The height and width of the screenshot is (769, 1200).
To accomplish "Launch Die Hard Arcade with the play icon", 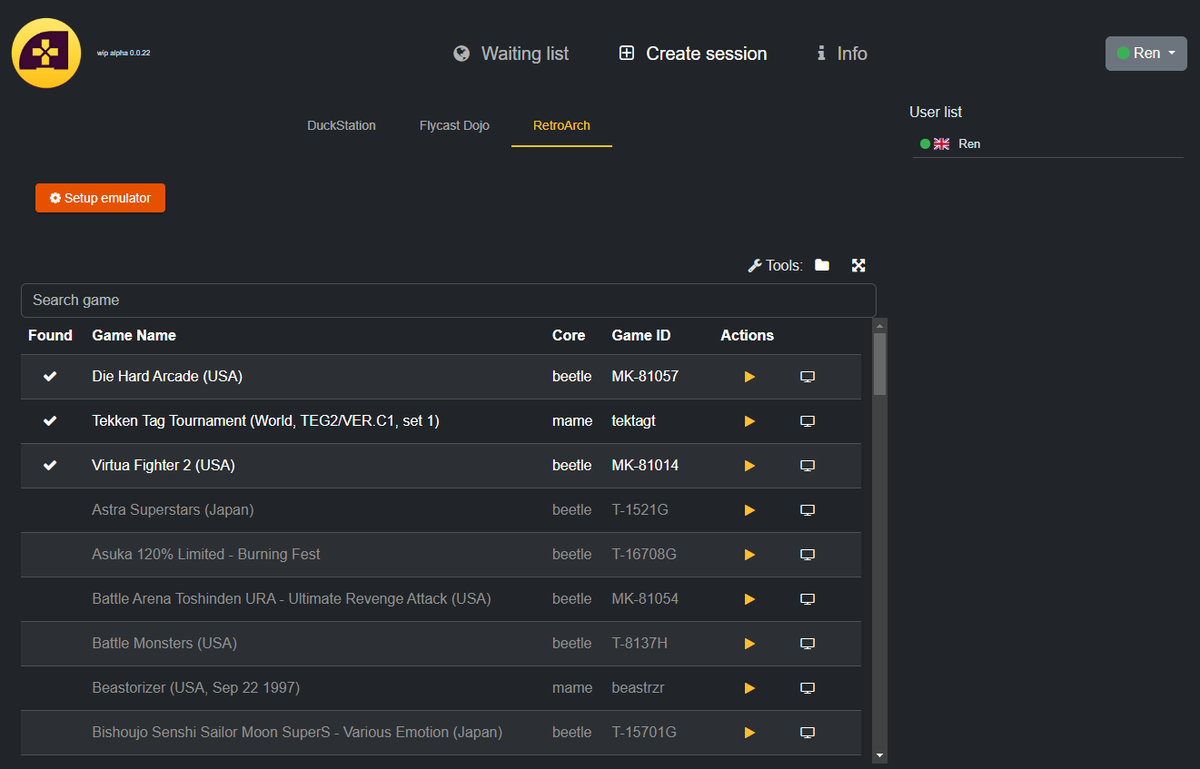I will point(749,376).
